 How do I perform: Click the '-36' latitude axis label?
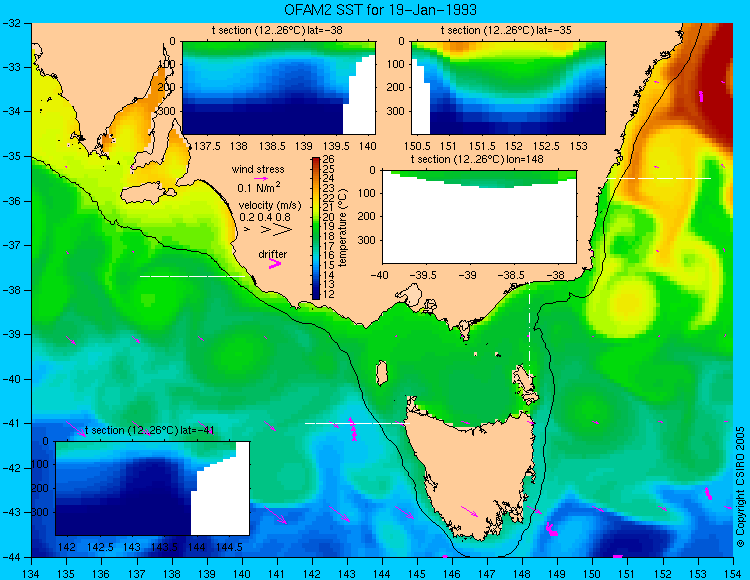[11, 201]
